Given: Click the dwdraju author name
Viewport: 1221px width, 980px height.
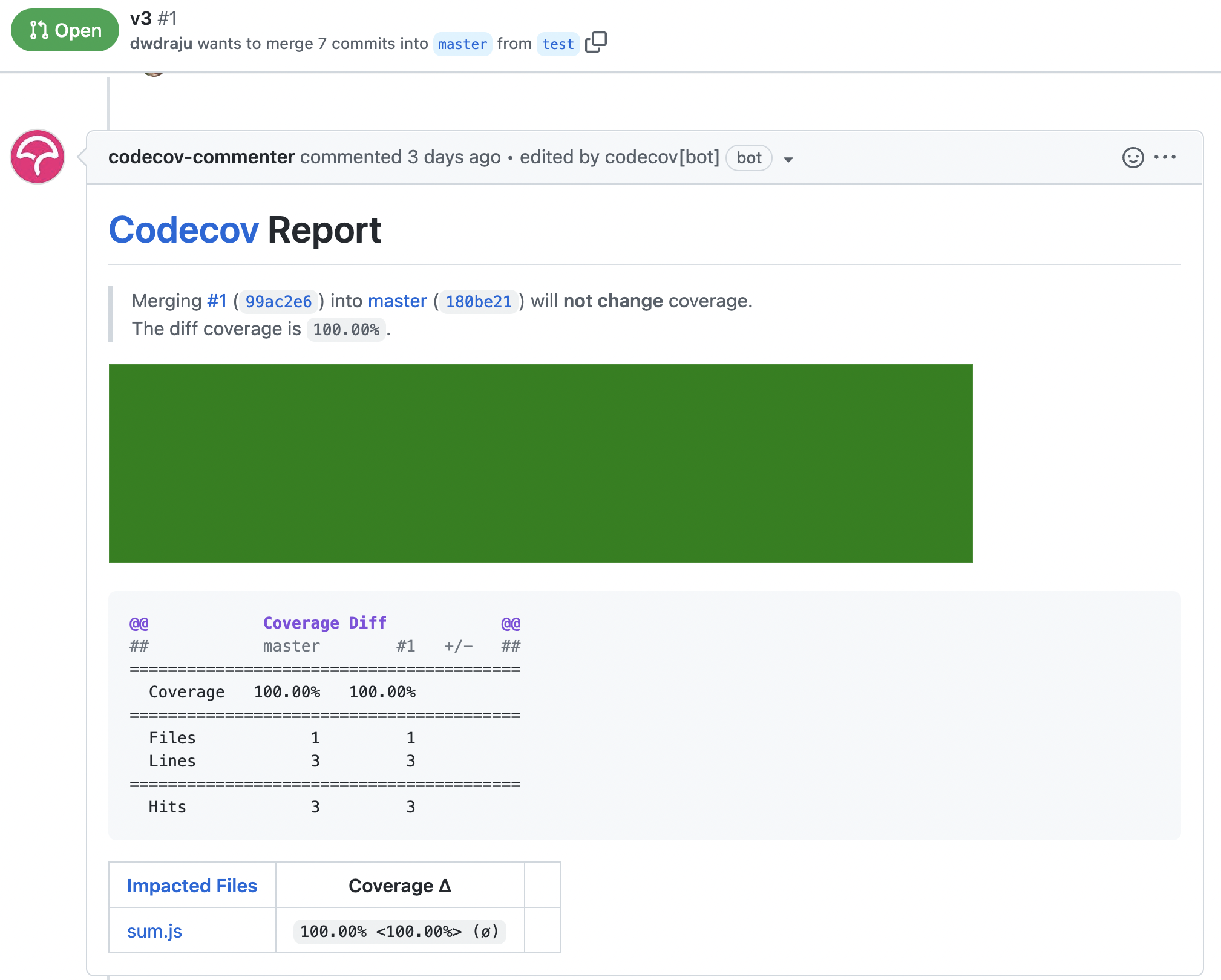Looking at the screenshot, I should pyautogui.click(x=161, y=44).
